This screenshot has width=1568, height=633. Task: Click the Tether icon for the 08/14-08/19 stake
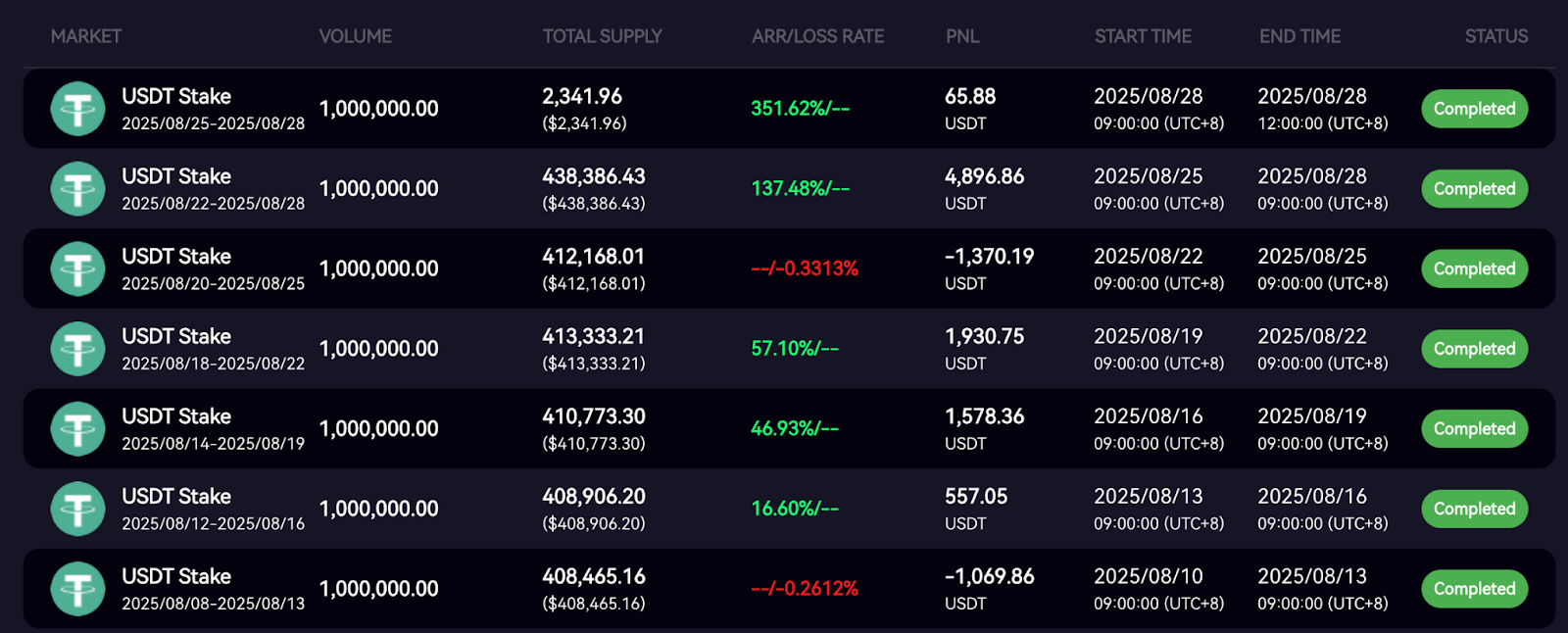[77, 429]
